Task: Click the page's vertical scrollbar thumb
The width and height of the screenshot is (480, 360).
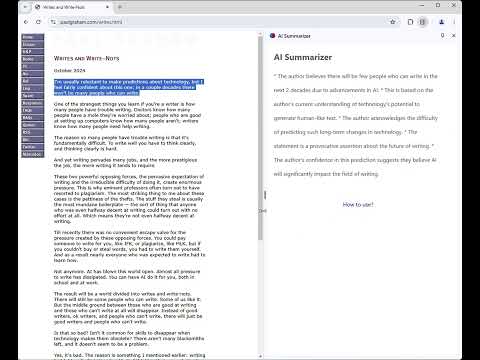Action: coord(260,138)
